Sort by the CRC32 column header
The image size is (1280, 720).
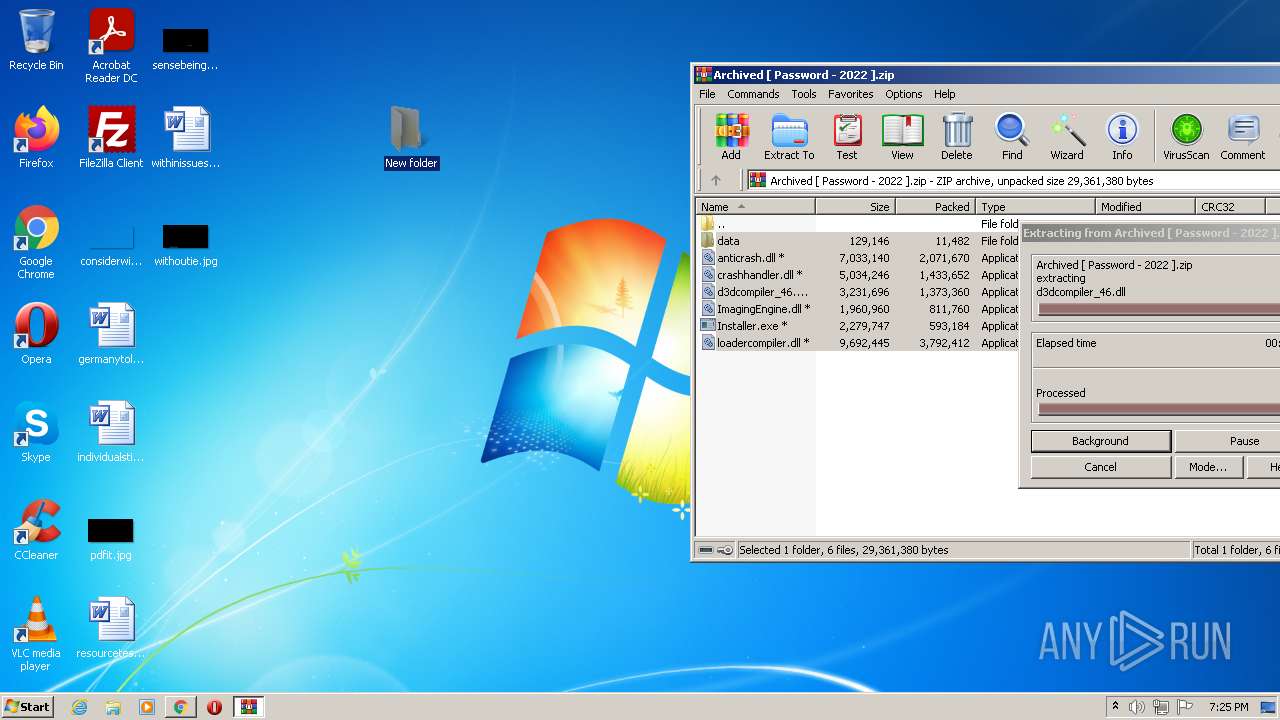(x=1230, y=207)
